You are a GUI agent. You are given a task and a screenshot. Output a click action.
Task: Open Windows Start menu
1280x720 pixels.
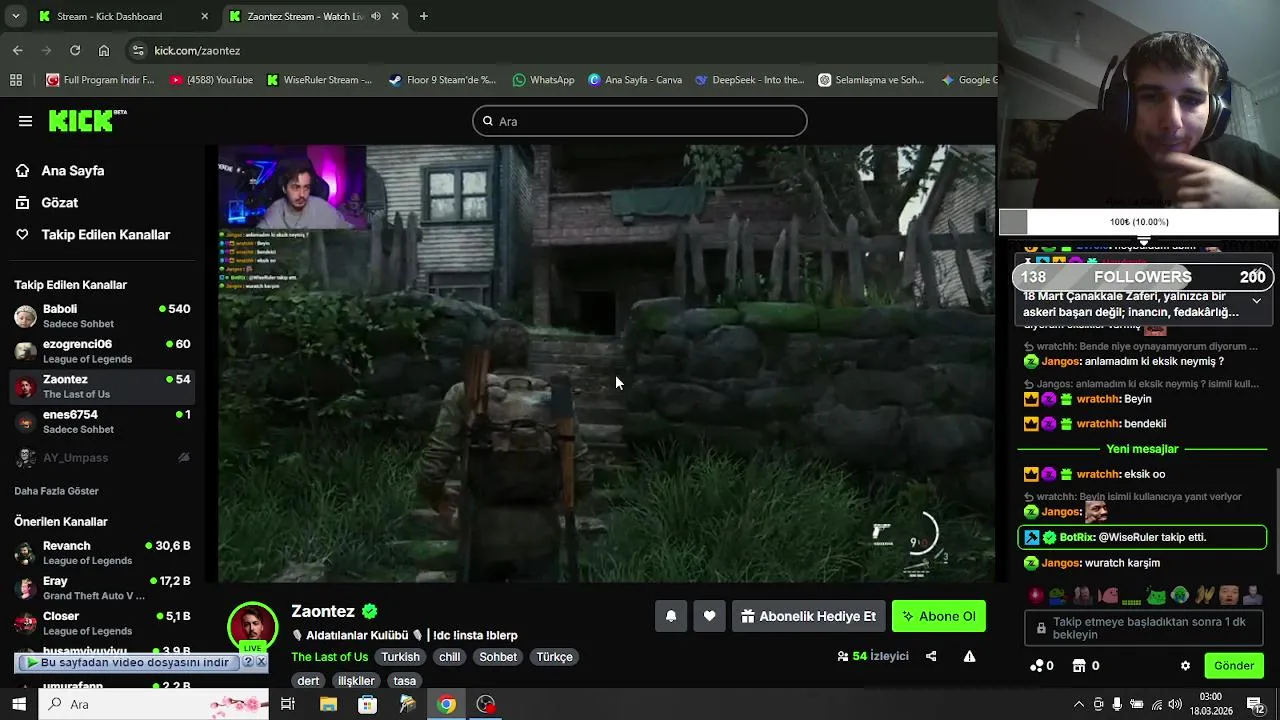coord(18,704)
